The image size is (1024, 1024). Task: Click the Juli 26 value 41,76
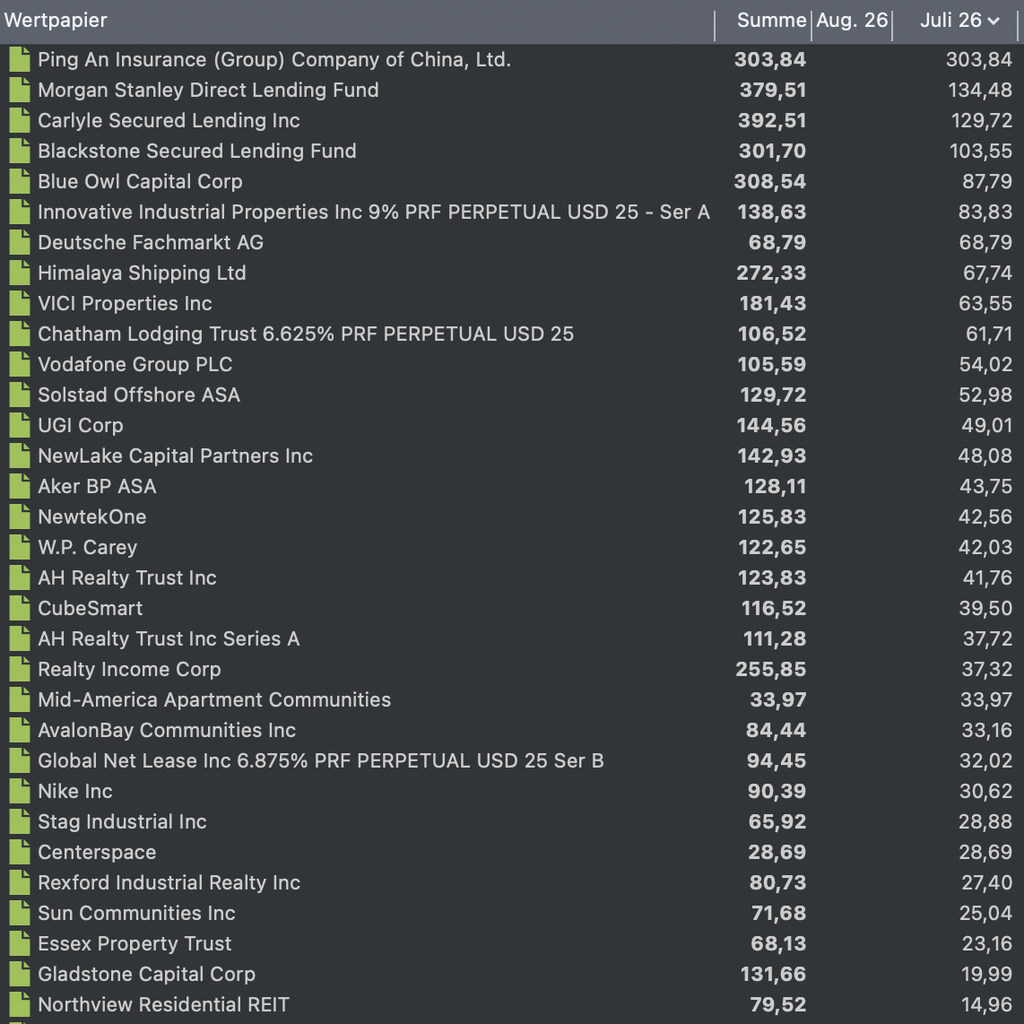tap(987, 578)
